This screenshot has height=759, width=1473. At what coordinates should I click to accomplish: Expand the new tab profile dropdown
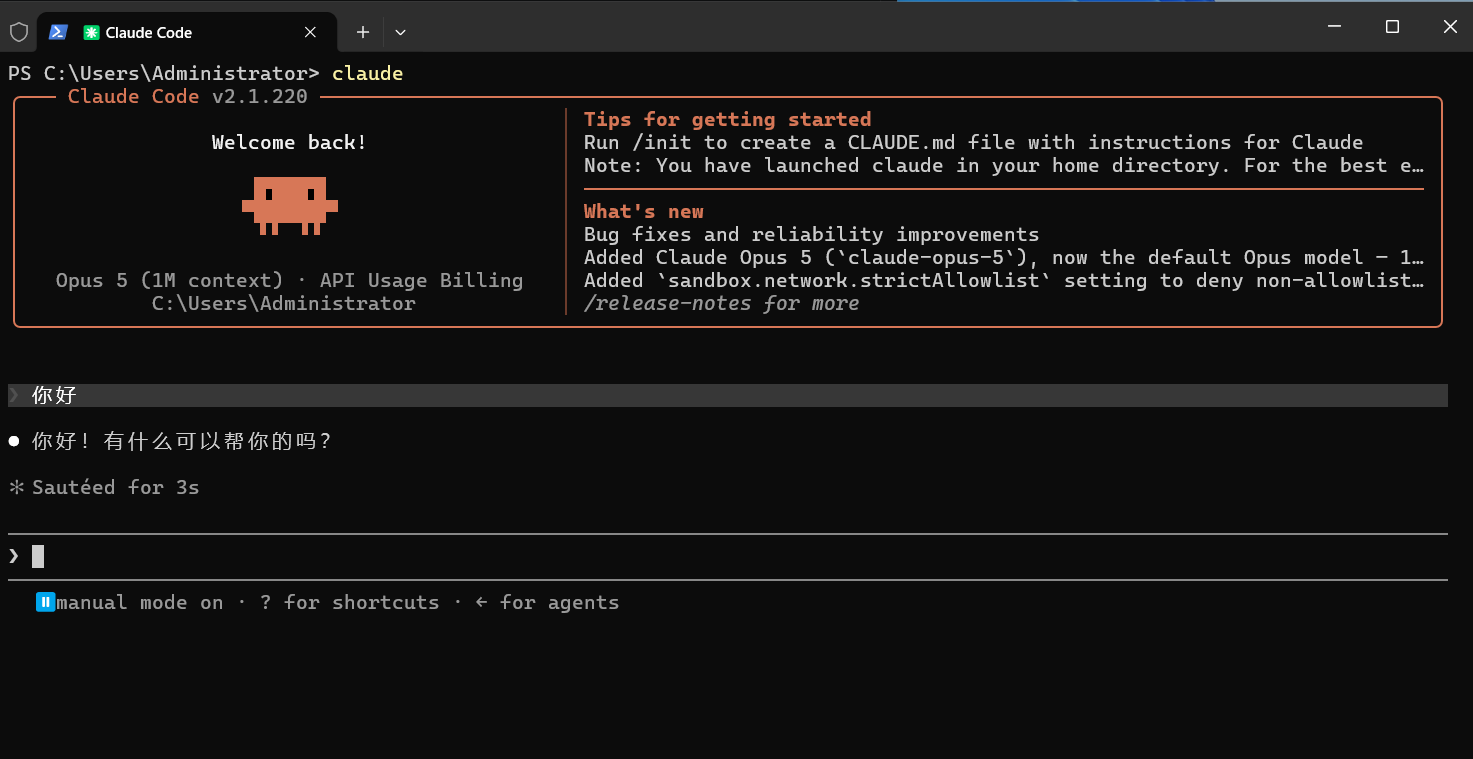tap(400, 32)
